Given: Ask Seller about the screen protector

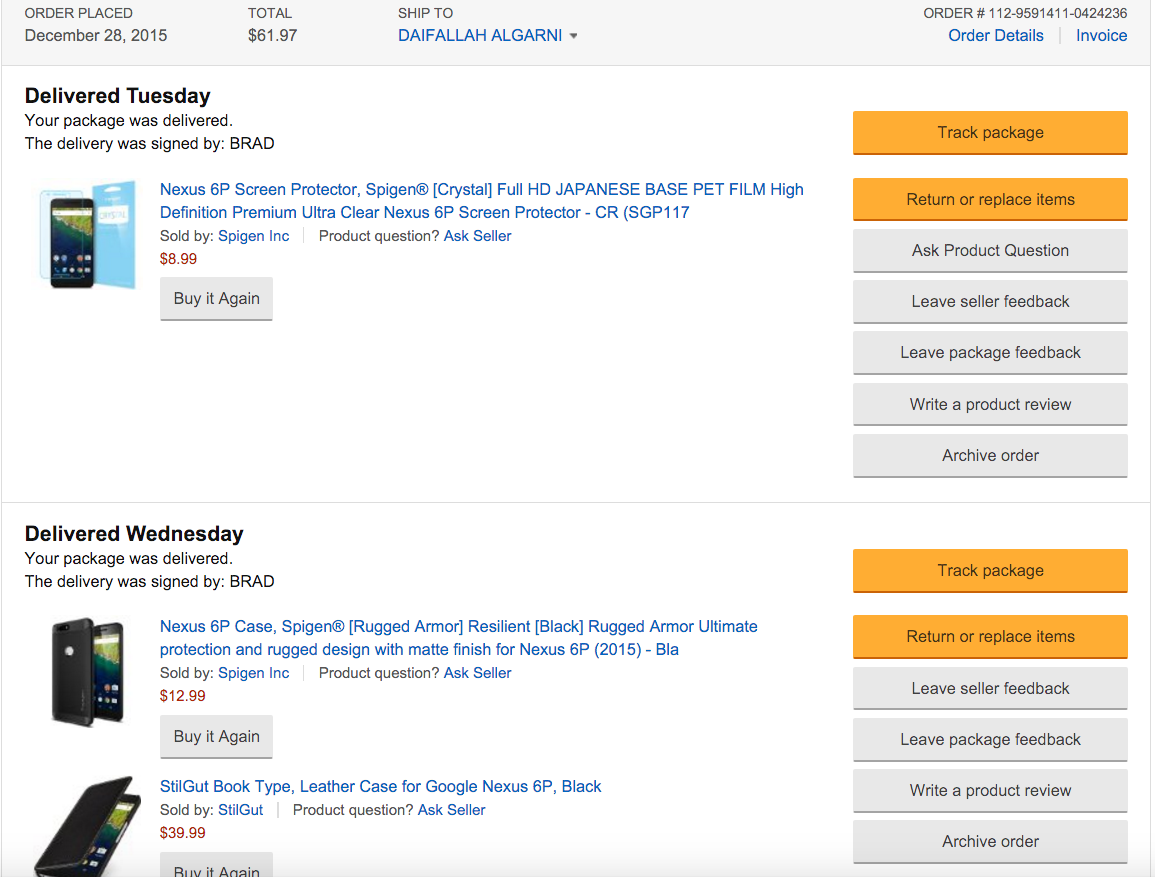Looking at the screenshot, I should (477, 236).
